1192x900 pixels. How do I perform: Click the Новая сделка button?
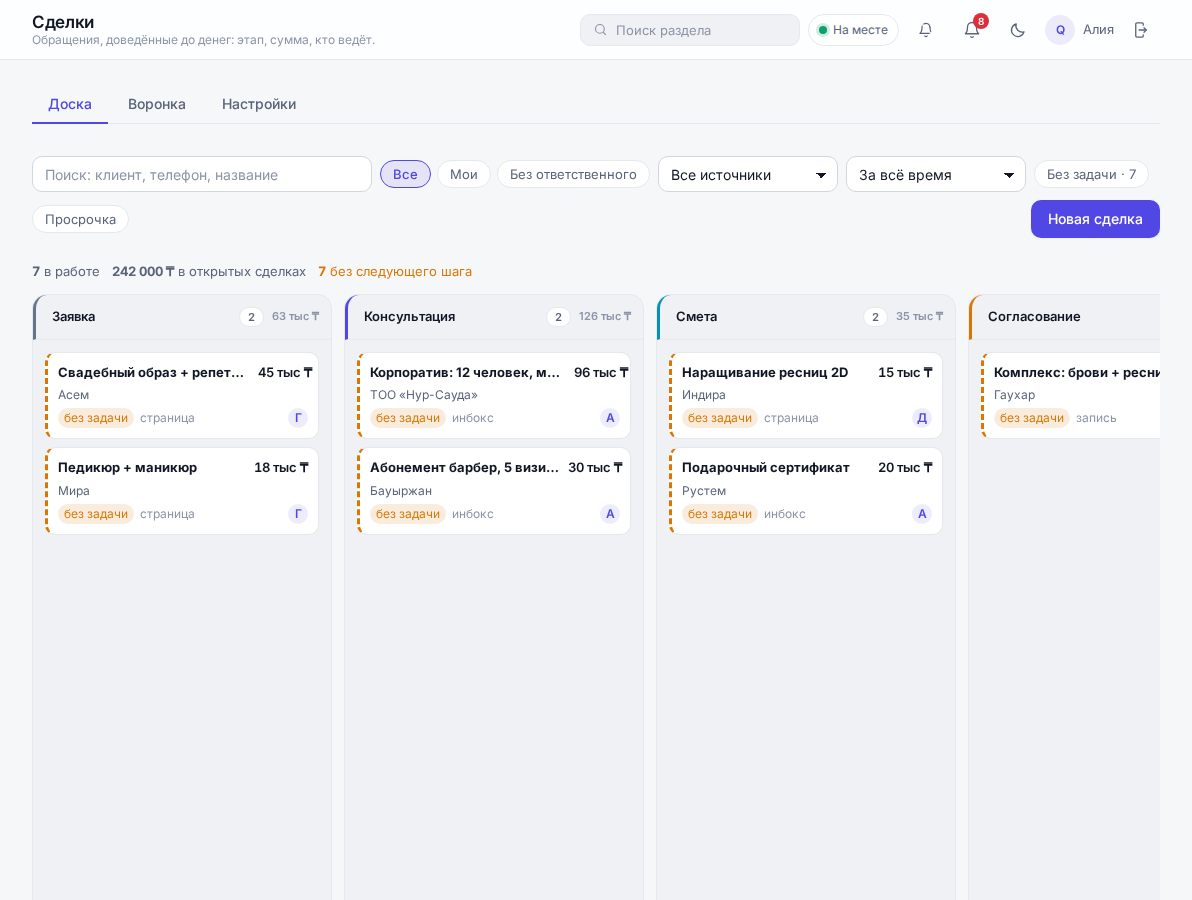tap(1095, 219)
